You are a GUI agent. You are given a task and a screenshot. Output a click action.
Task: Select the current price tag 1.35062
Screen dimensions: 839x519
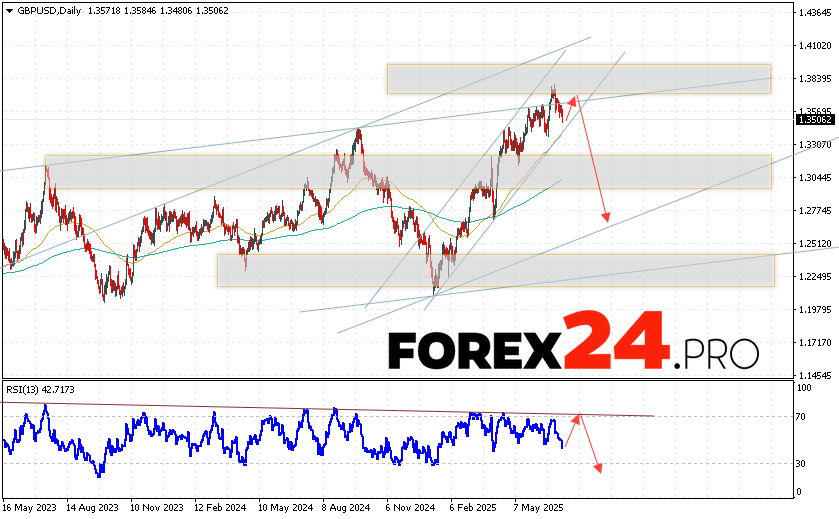click(x=815, y=119)
